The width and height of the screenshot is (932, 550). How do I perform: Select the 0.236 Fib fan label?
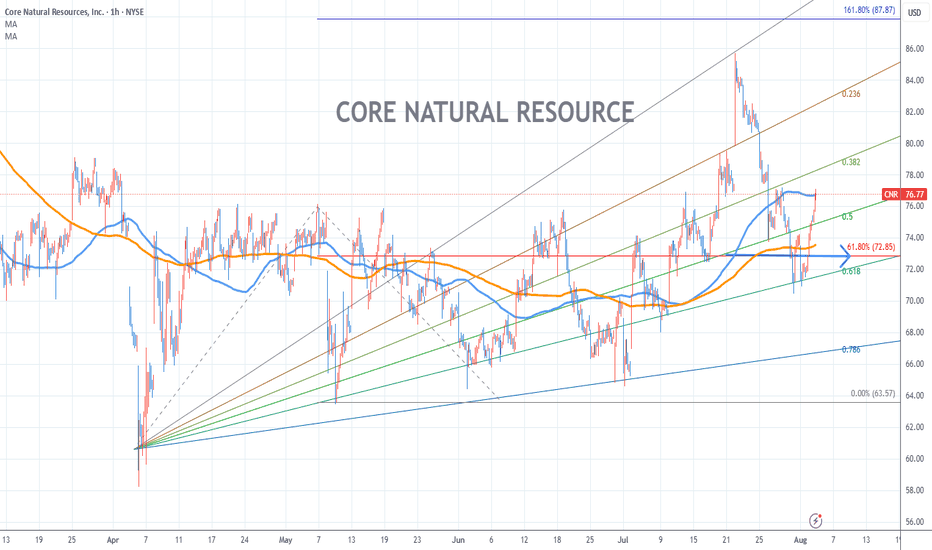pos(851,94)
